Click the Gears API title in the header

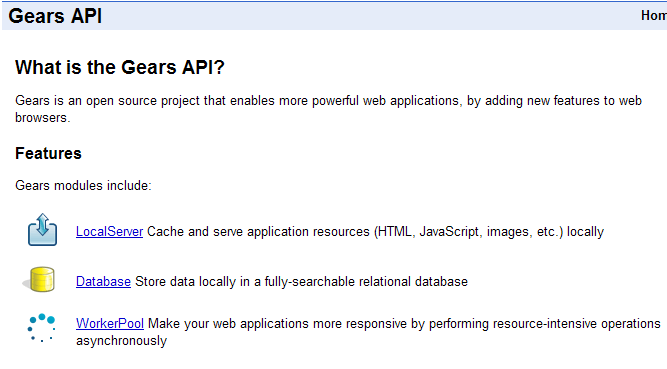click(55, 16)
